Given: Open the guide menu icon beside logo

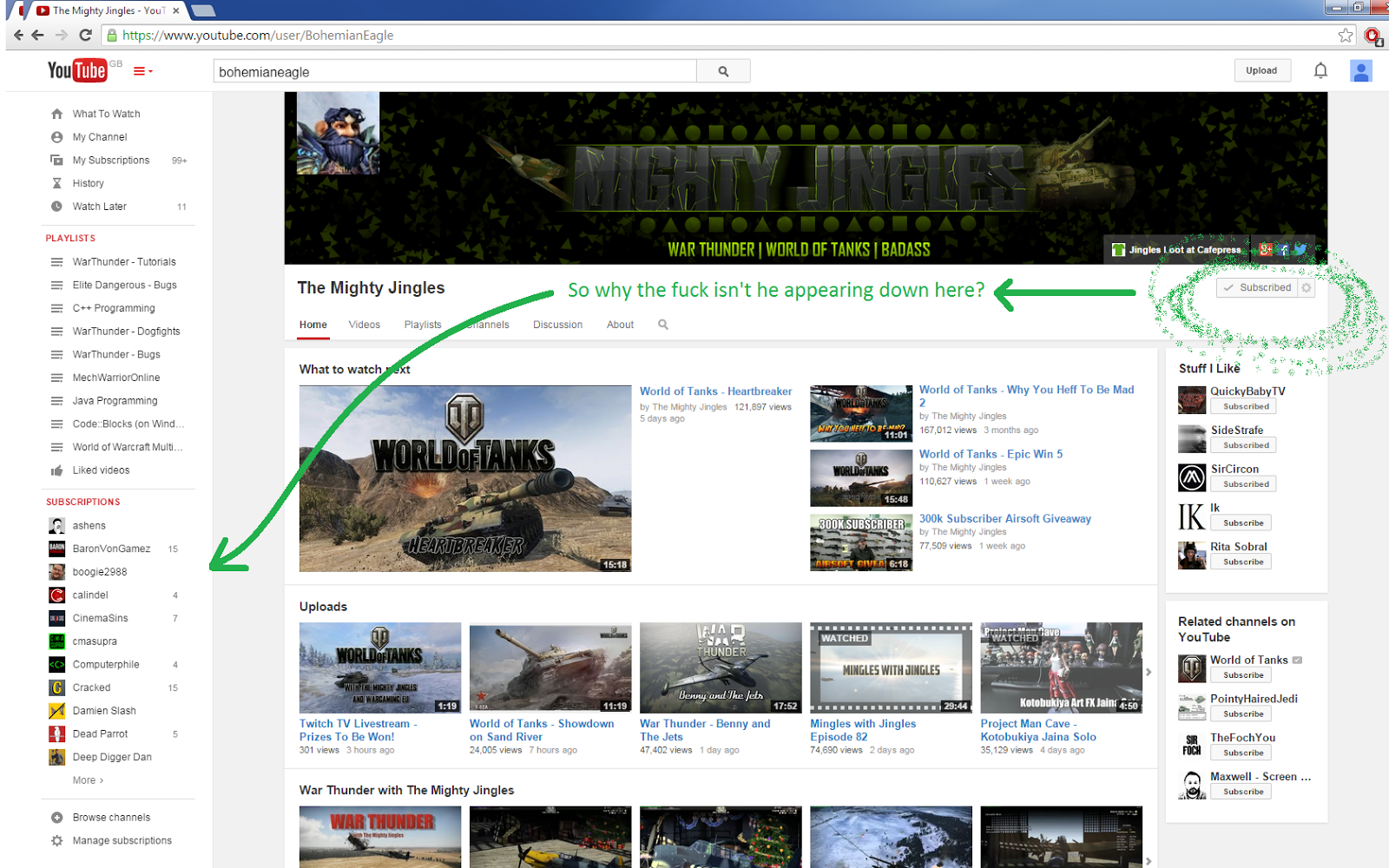Looking at the screenshot, I should pos(142,71).
